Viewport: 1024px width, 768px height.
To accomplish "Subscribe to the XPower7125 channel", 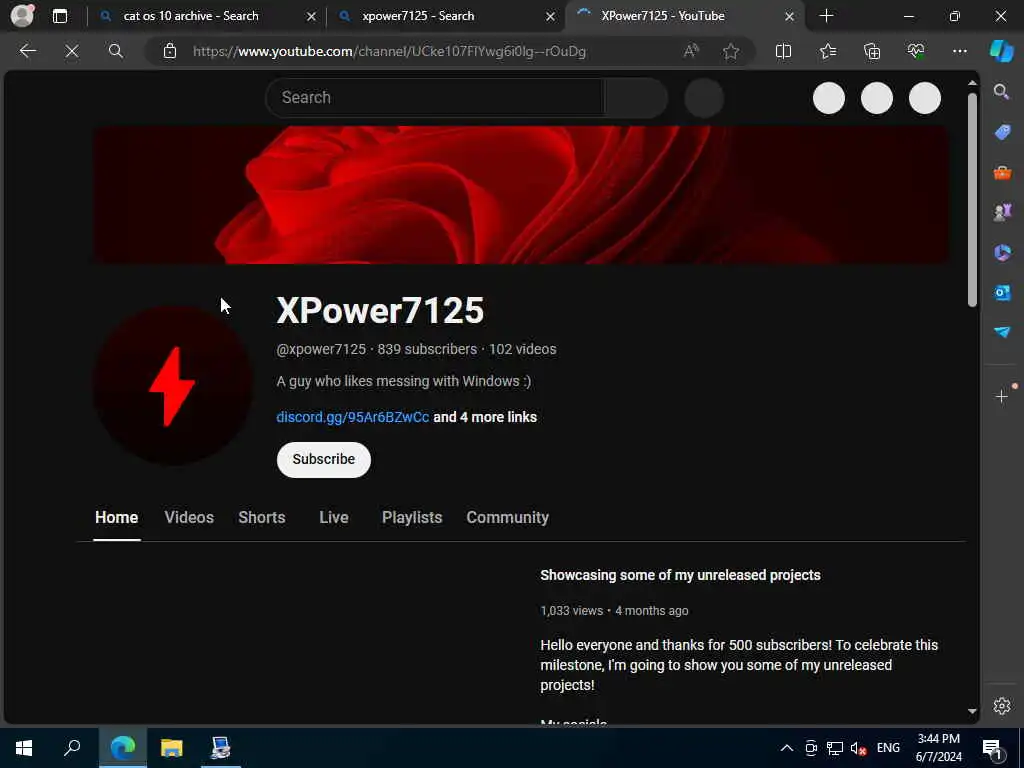I will pos(324,460).
